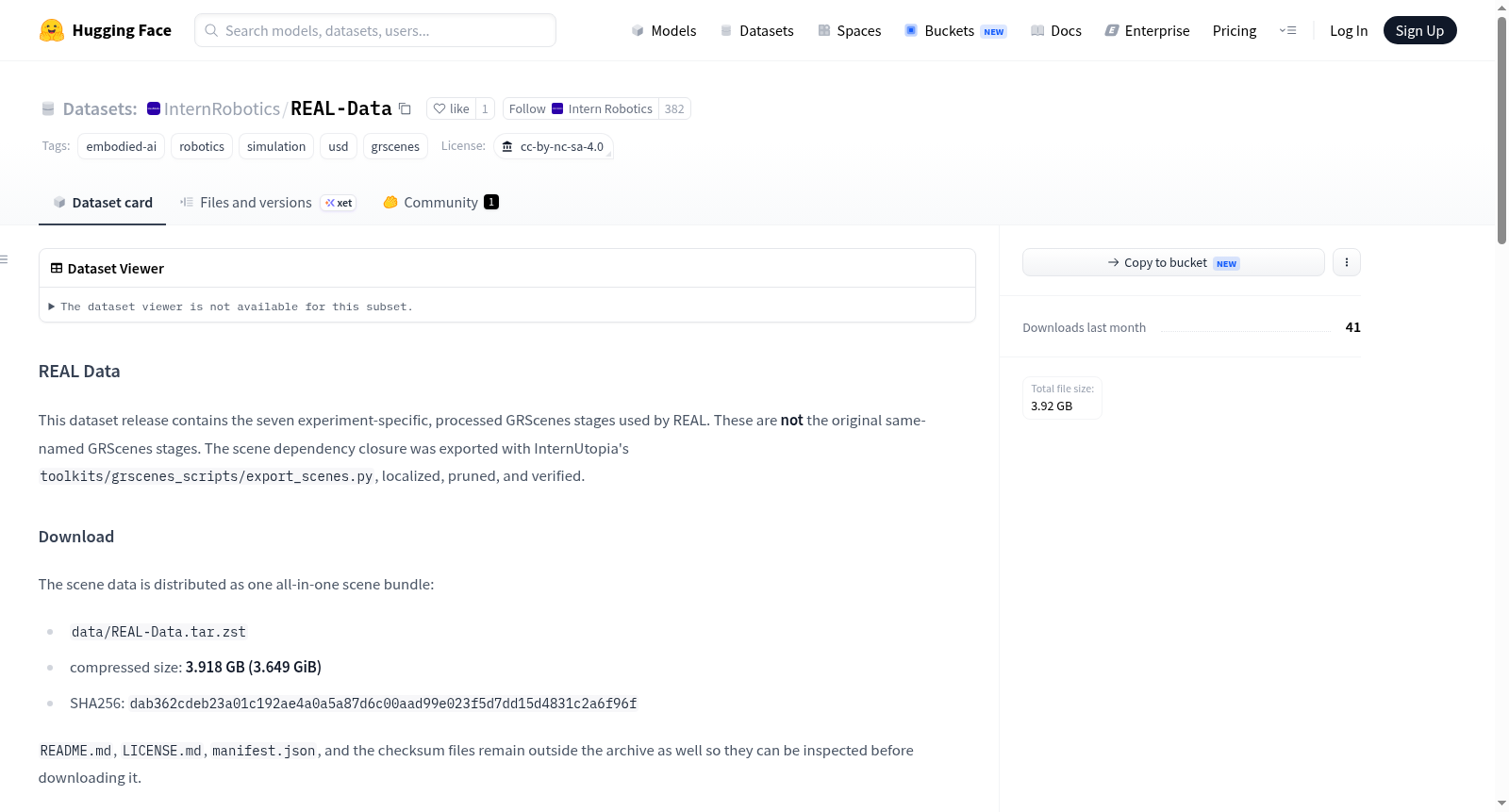Open the Models page
The height and width of the screenshot is (812, 1509).
click(x=664, y=30)
